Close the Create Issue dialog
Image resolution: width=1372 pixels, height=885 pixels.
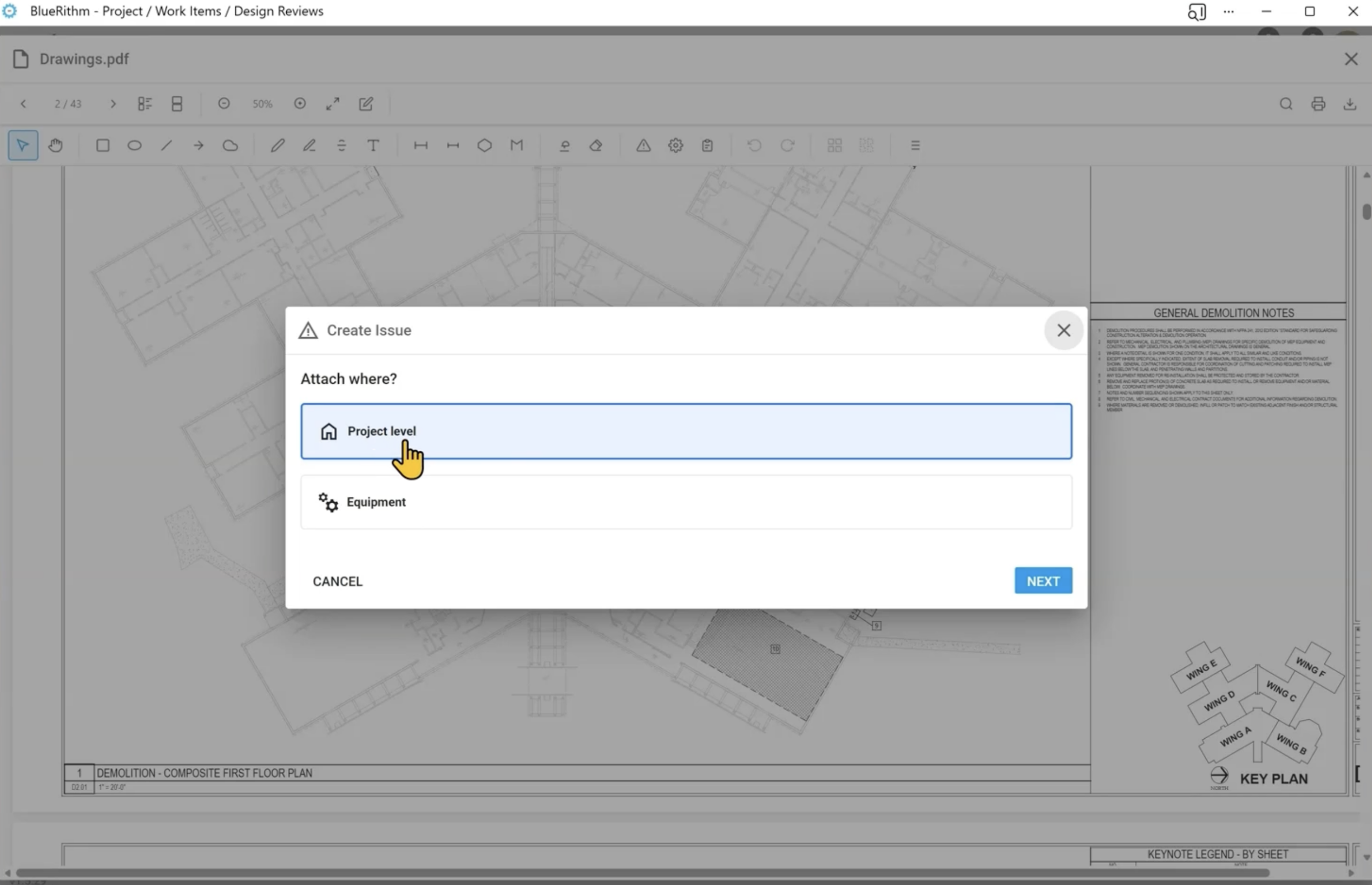[1063, 330]
